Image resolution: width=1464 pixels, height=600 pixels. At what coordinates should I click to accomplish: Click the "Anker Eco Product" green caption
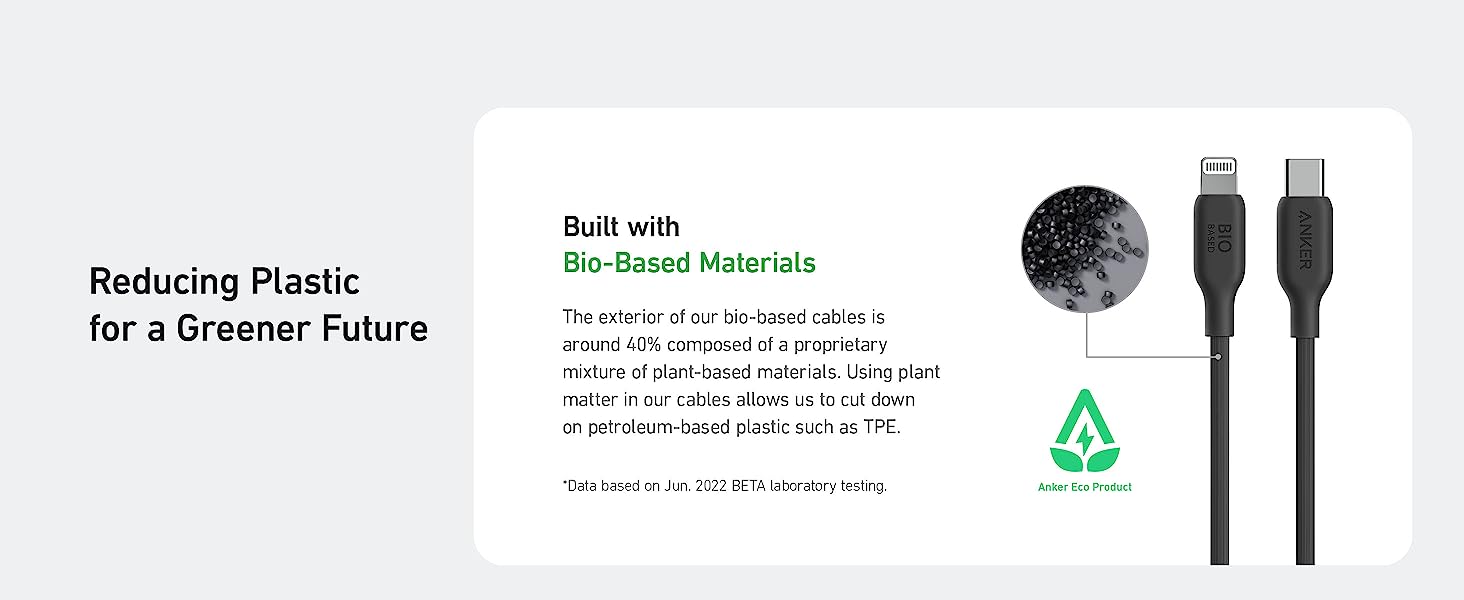[x=1085, y=487]
